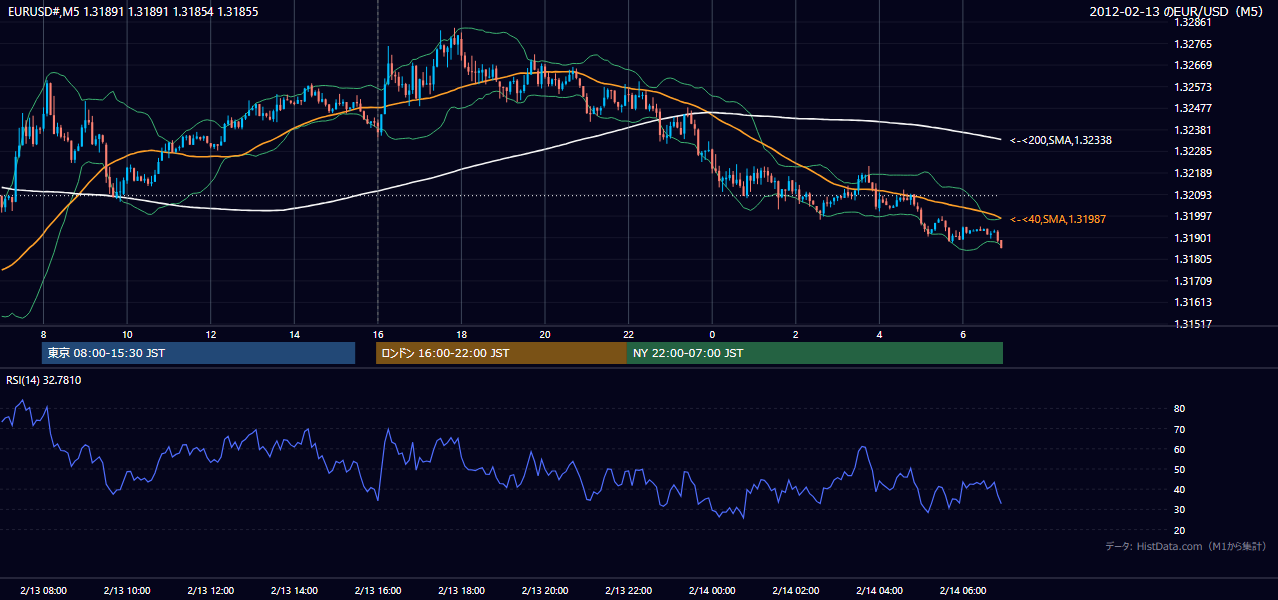1278x600 pixels.
Task: Click the bottom time label 2/13 14:00
Action: coord(294,591)
